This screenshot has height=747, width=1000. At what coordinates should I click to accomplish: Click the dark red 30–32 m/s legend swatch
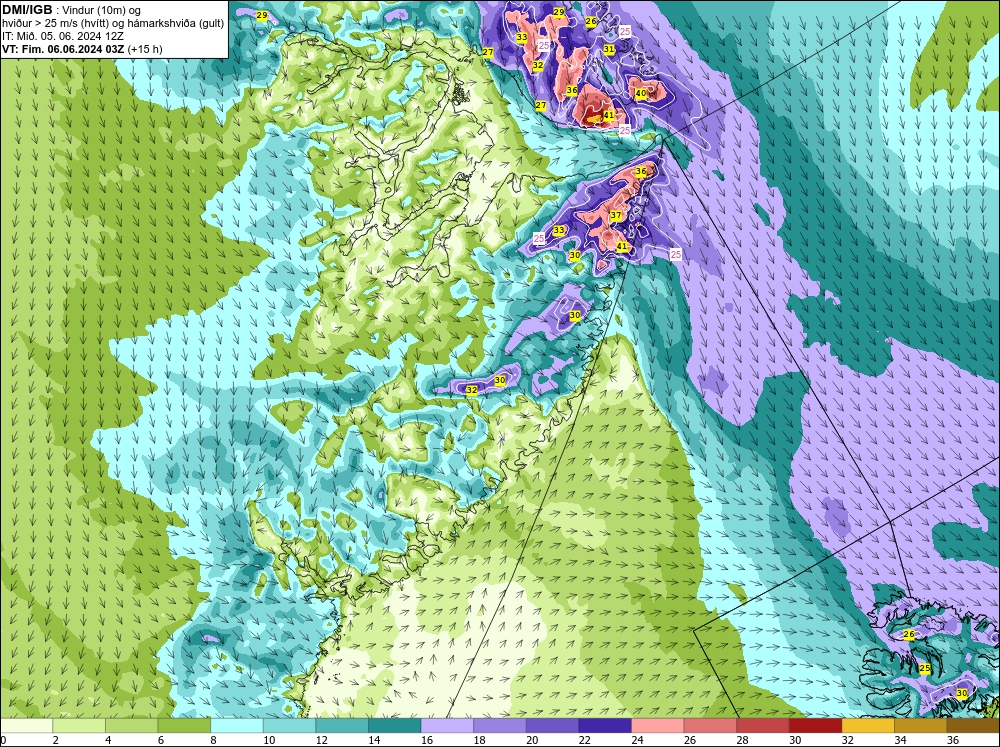(x=815, y=725)
